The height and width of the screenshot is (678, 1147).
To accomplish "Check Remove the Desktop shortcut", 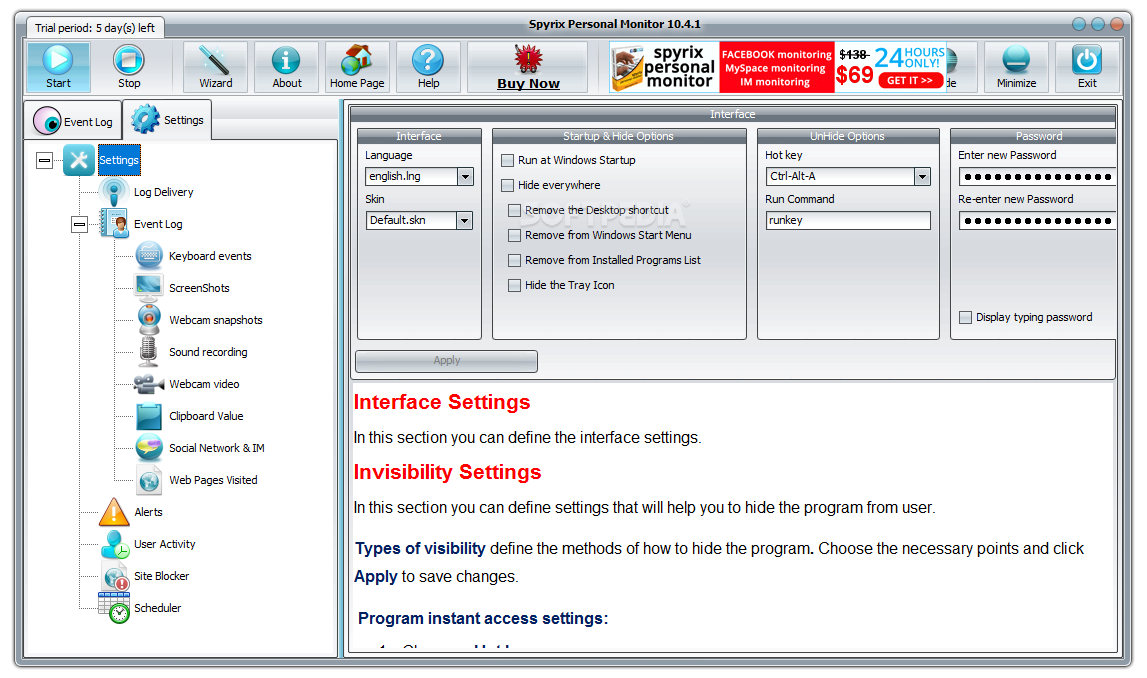I will click(514, 211).
